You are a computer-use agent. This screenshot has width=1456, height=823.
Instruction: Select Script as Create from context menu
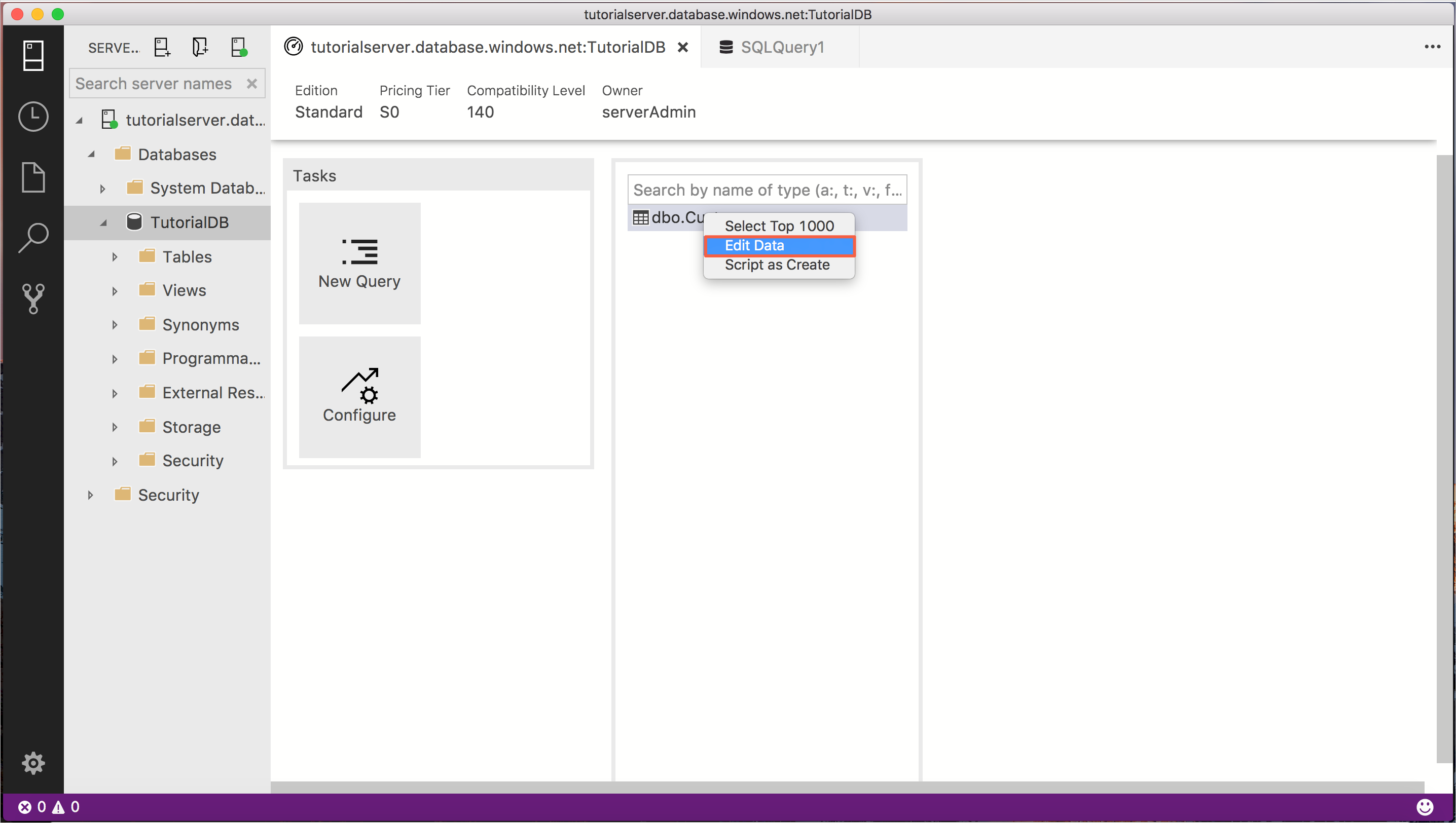tap(777, 264)
